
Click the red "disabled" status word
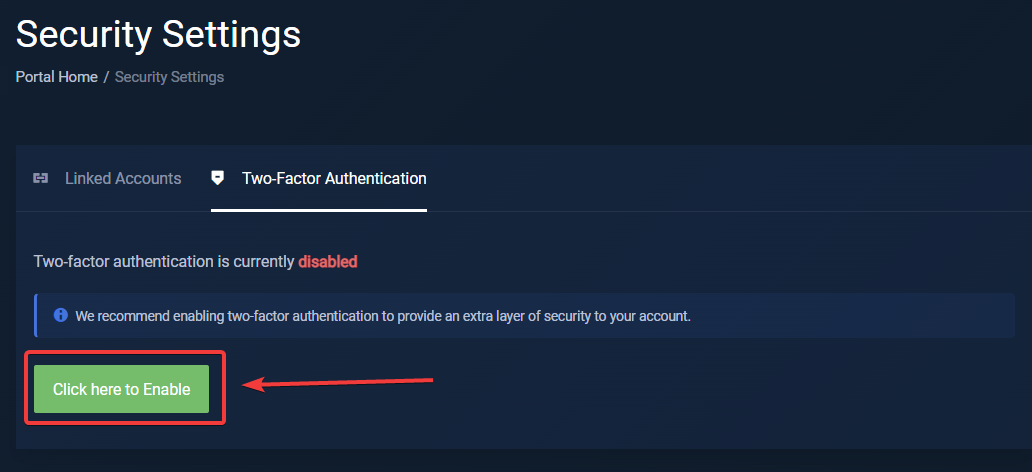[327, 262]
